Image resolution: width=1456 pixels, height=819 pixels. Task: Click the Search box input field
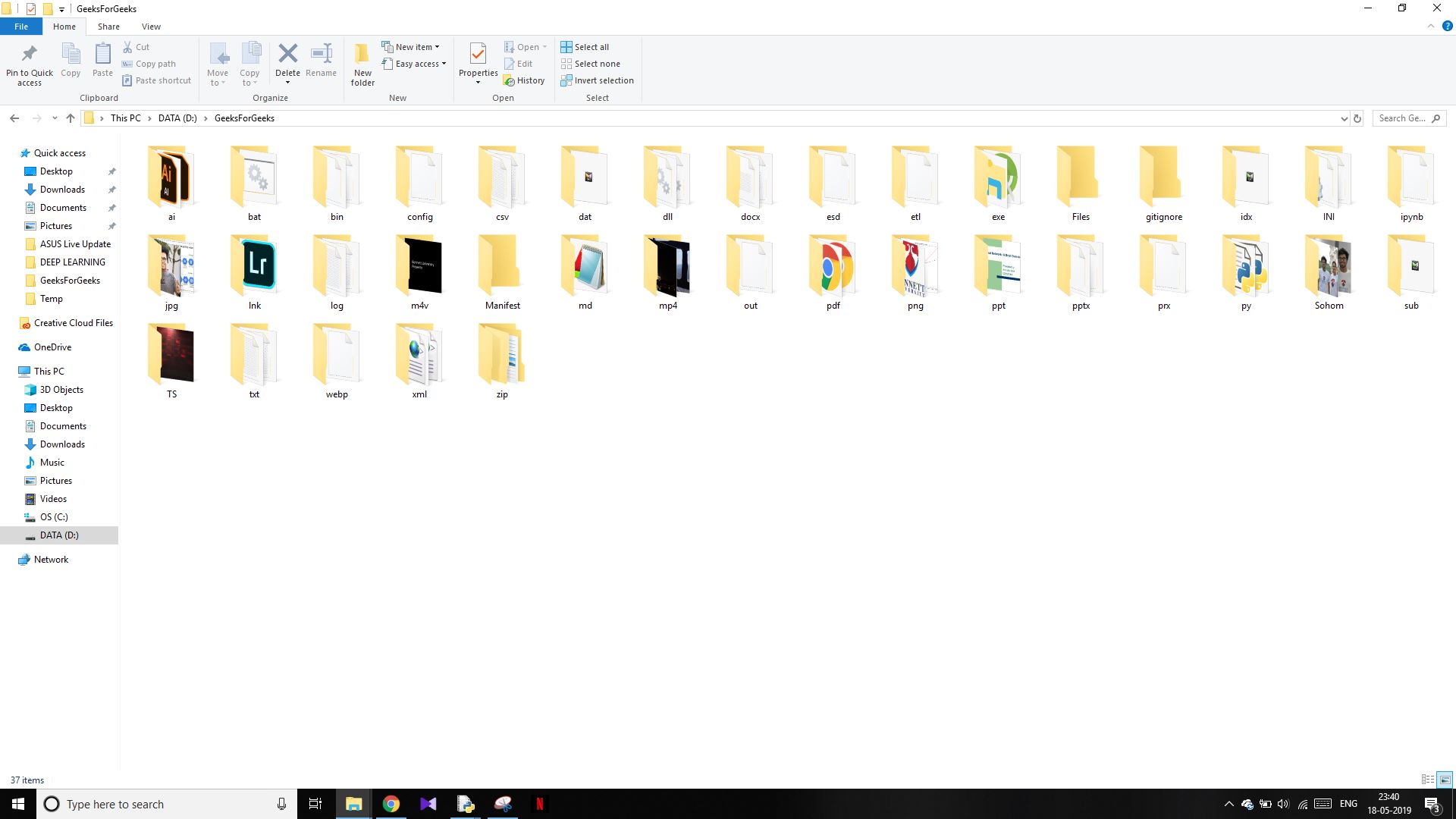[x=1407, y=117]
